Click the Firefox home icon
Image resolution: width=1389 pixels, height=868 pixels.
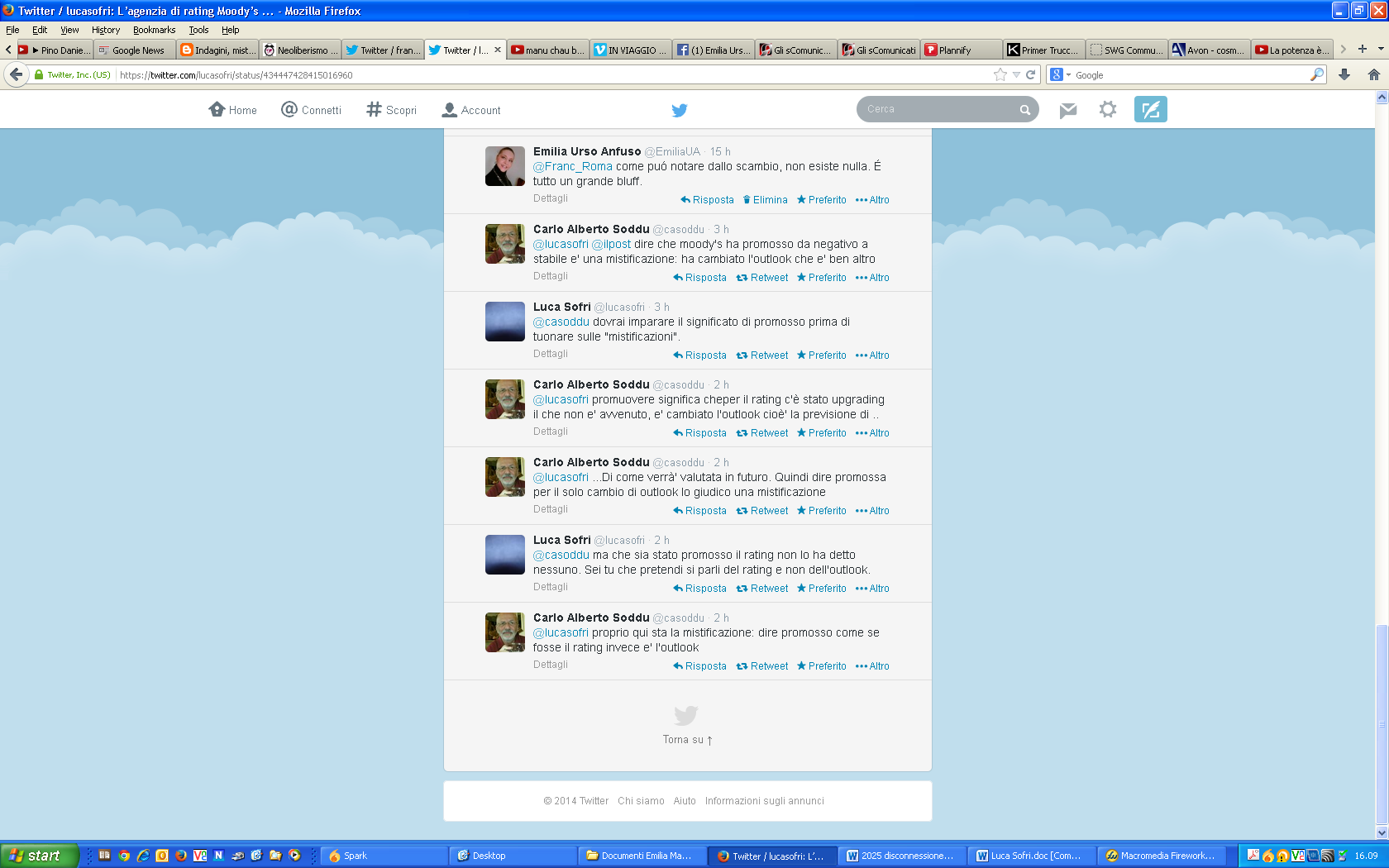tap(1373, 74)
